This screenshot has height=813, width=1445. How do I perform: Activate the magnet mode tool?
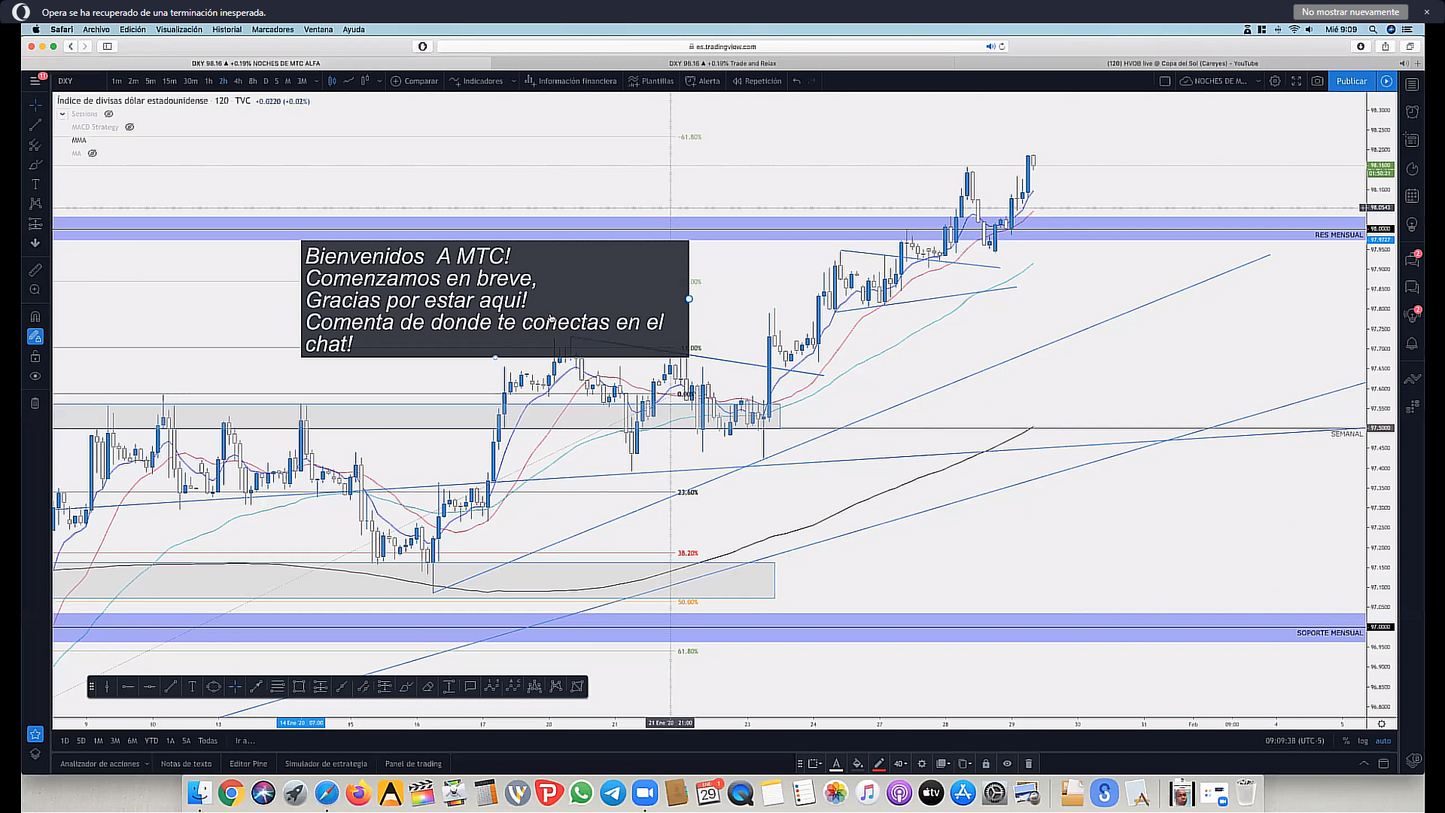tap(35, 316)
